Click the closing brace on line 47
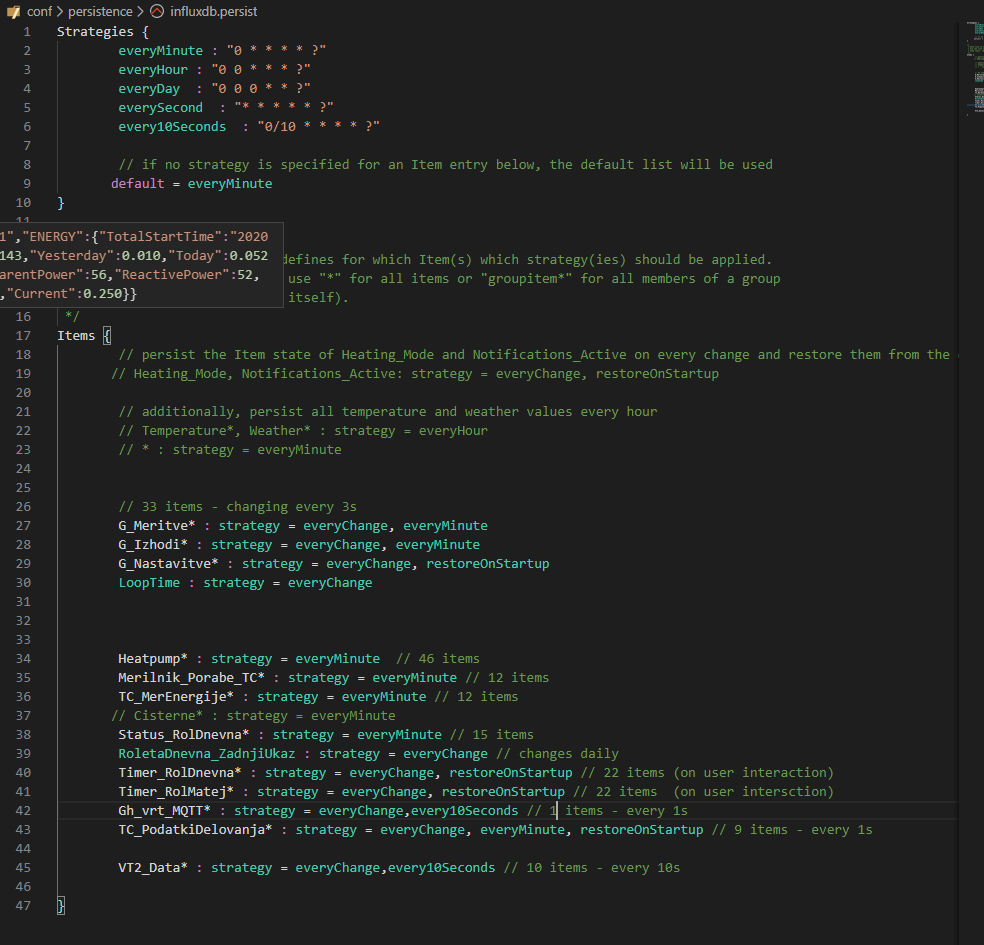984x945 pixels. click(x=61, y=905)
